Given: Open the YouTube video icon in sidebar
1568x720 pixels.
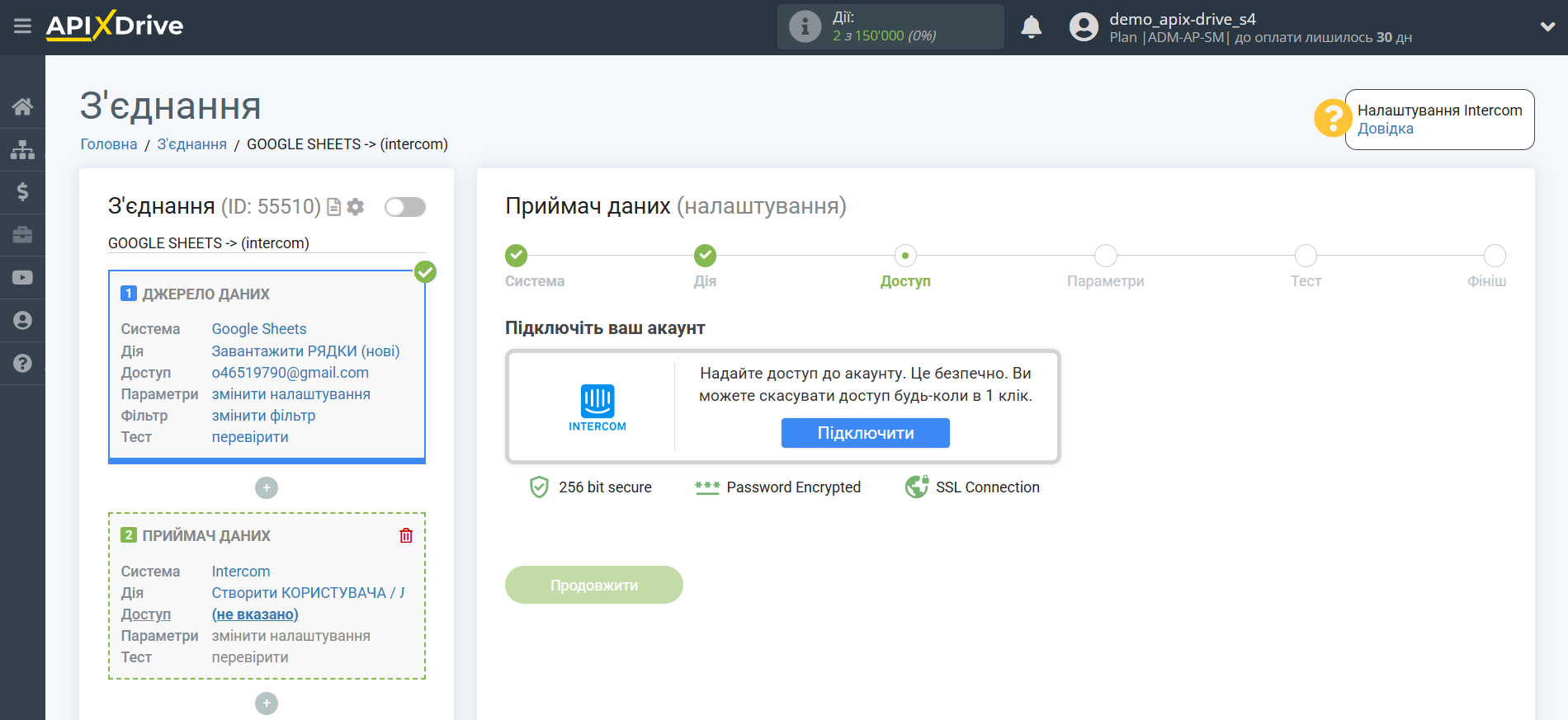Looking at the screenshot, I should tap(22, 278).
